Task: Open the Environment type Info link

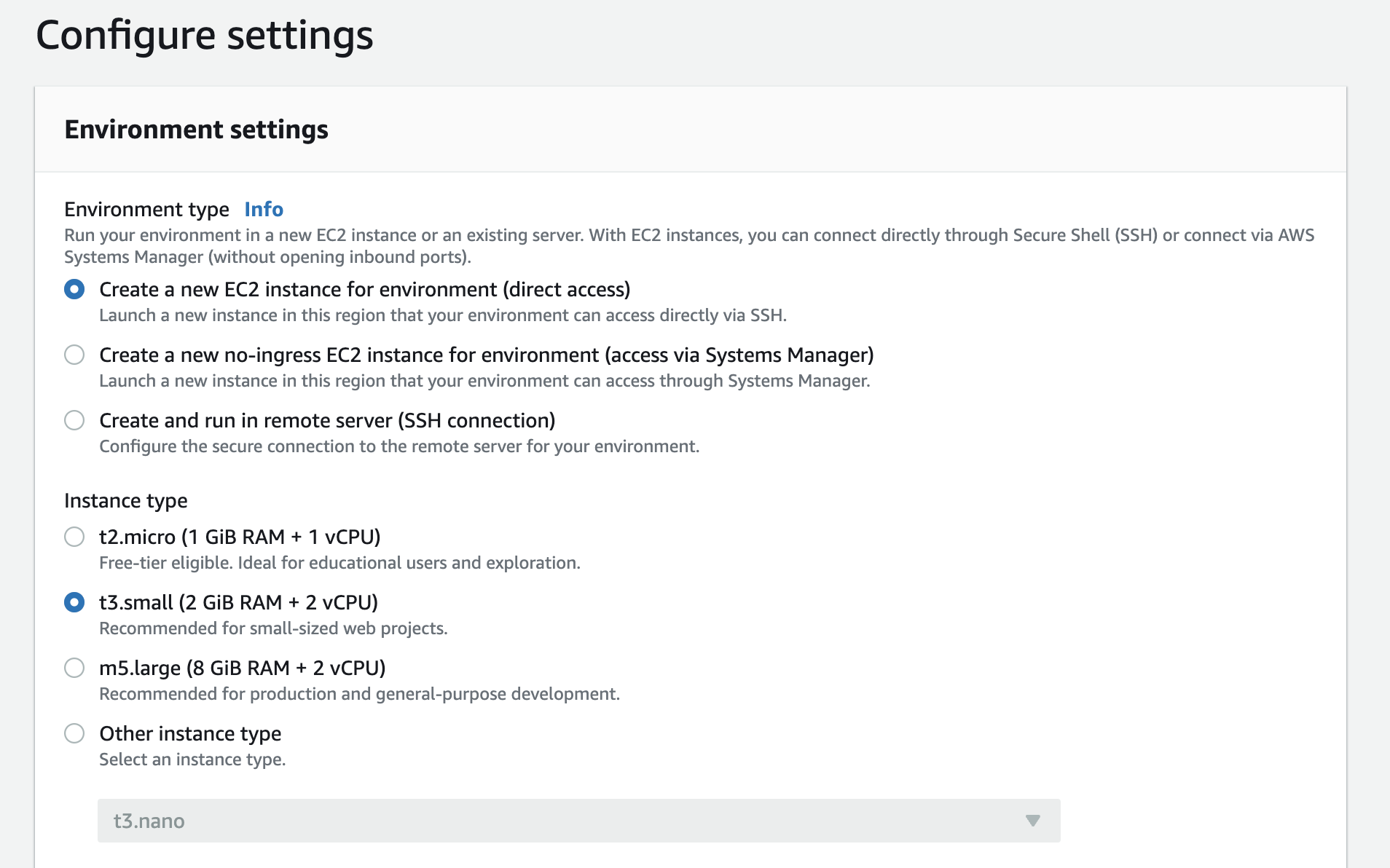Action: click(x=263, y=209)
